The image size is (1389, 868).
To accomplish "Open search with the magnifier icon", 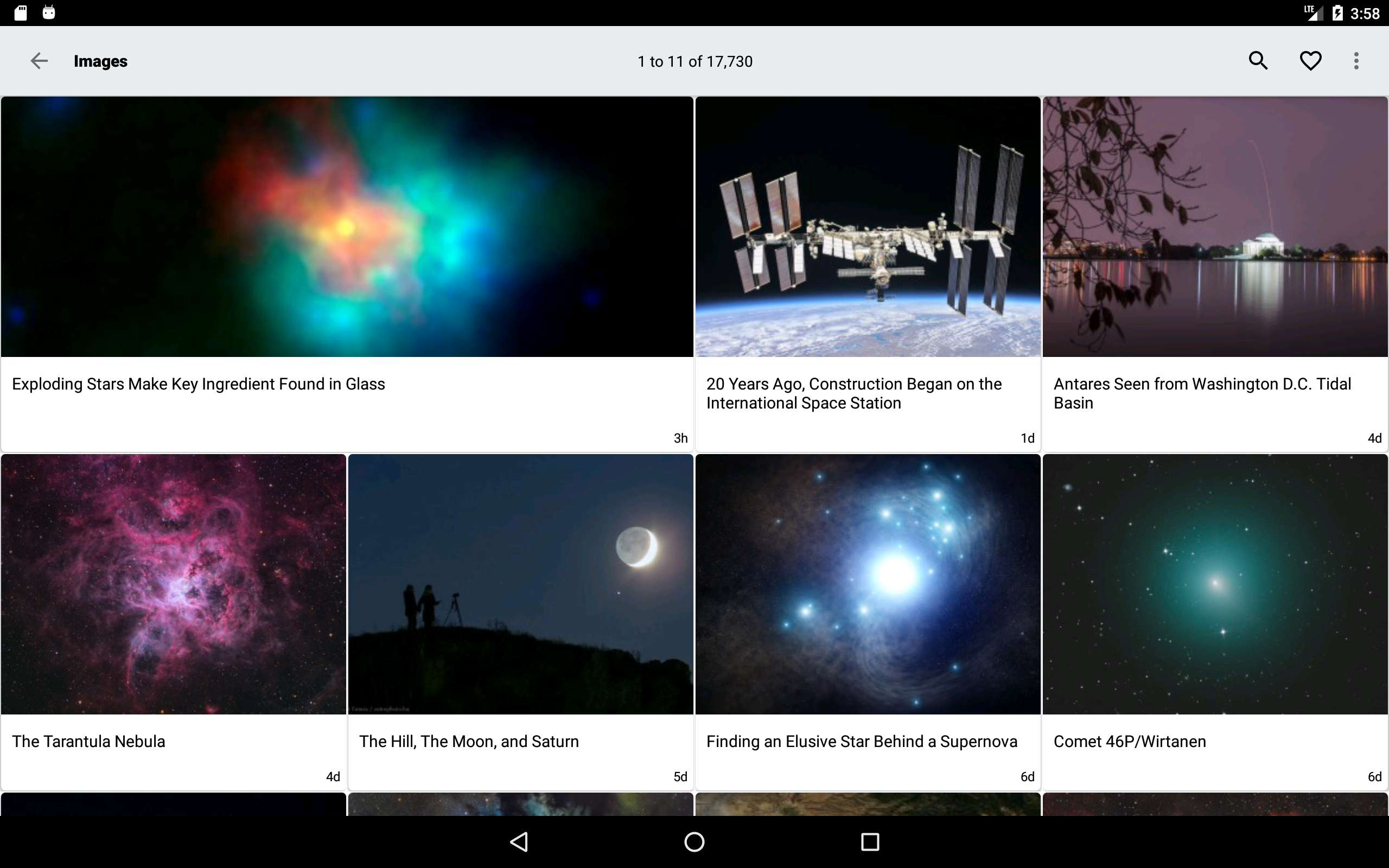I will (x=1258, y=60).
